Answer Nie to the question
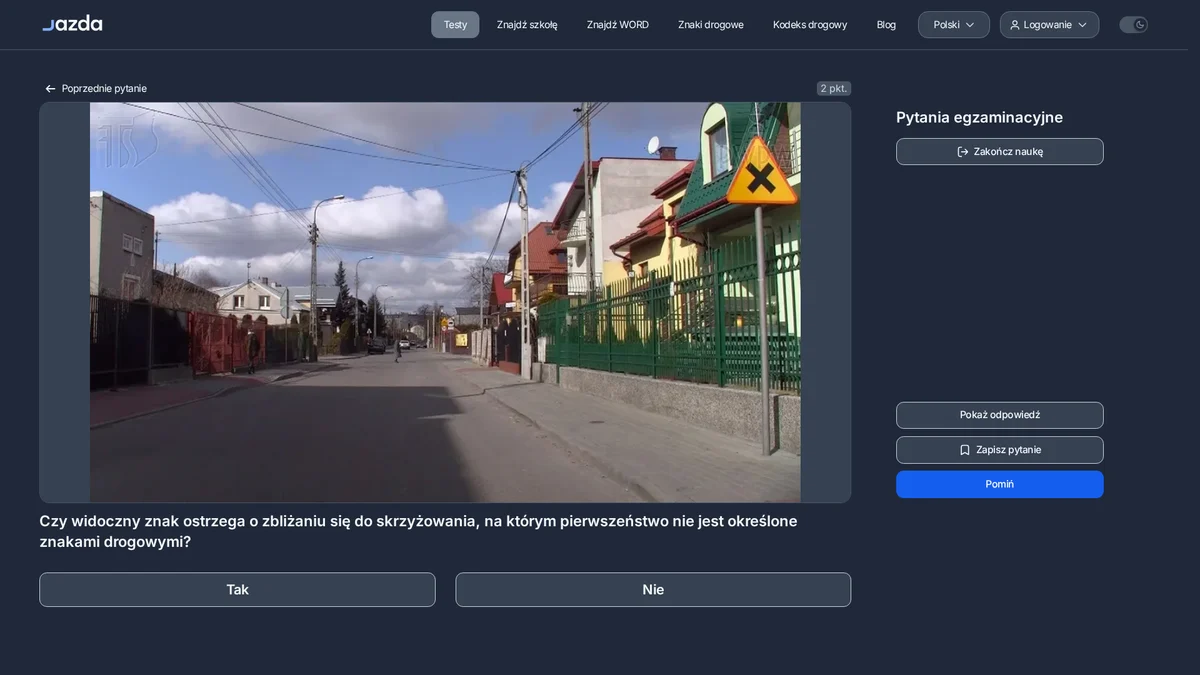The width and height of the screenshot is (1200, 675). tap(653, 590)
